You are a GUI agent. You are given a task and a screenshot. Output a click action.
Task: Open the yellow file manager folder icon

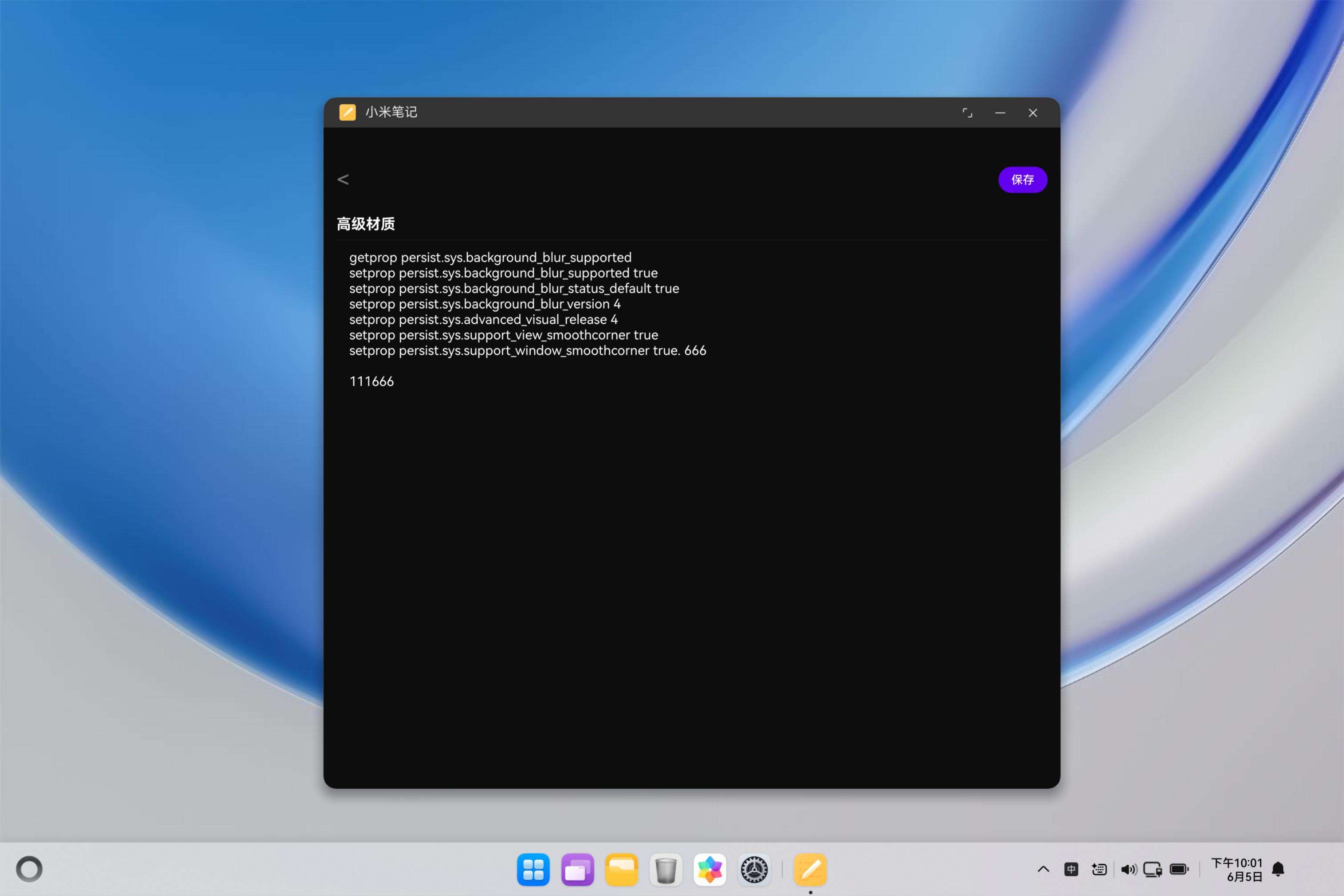click(622, 869)
